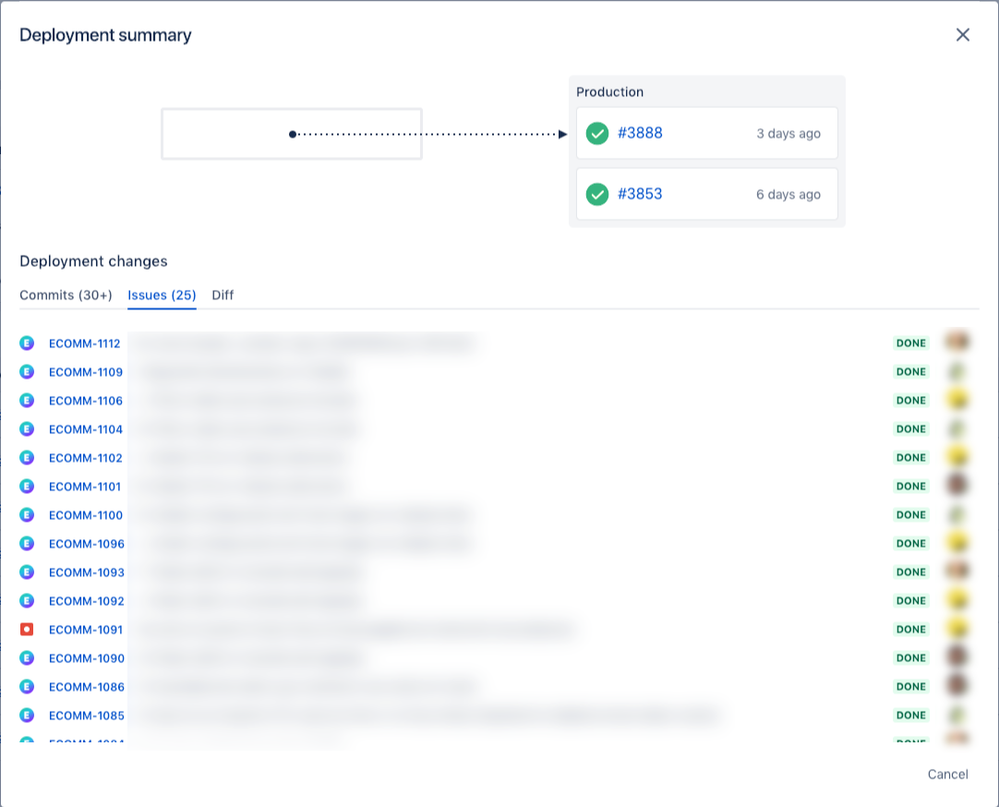The image size is (999, 807).
Task: Click the Cancel button
Action: [x=947, y=774]
